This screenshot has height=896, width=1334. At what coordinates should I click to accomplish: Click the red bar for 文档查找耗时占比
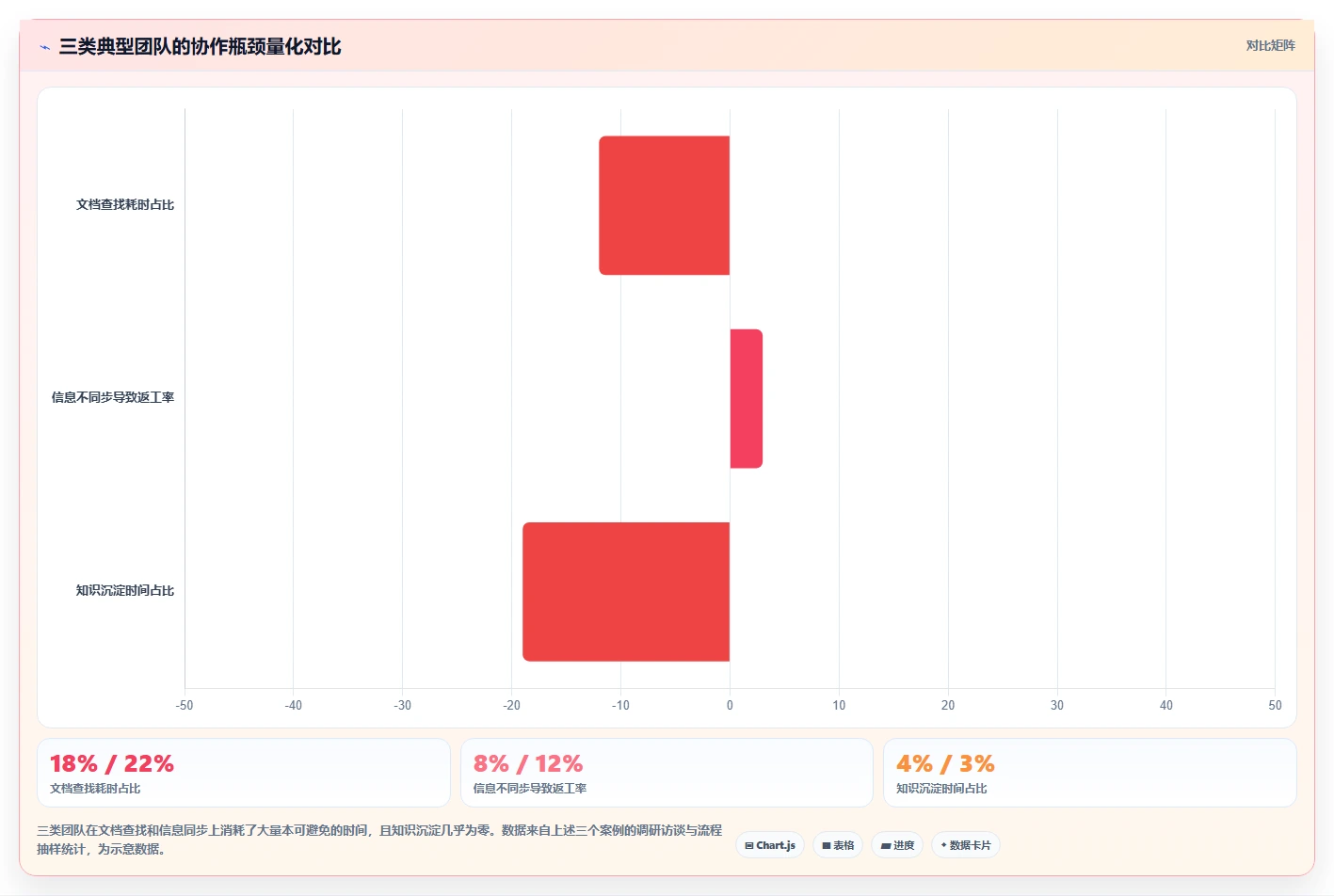click(665, 205)
